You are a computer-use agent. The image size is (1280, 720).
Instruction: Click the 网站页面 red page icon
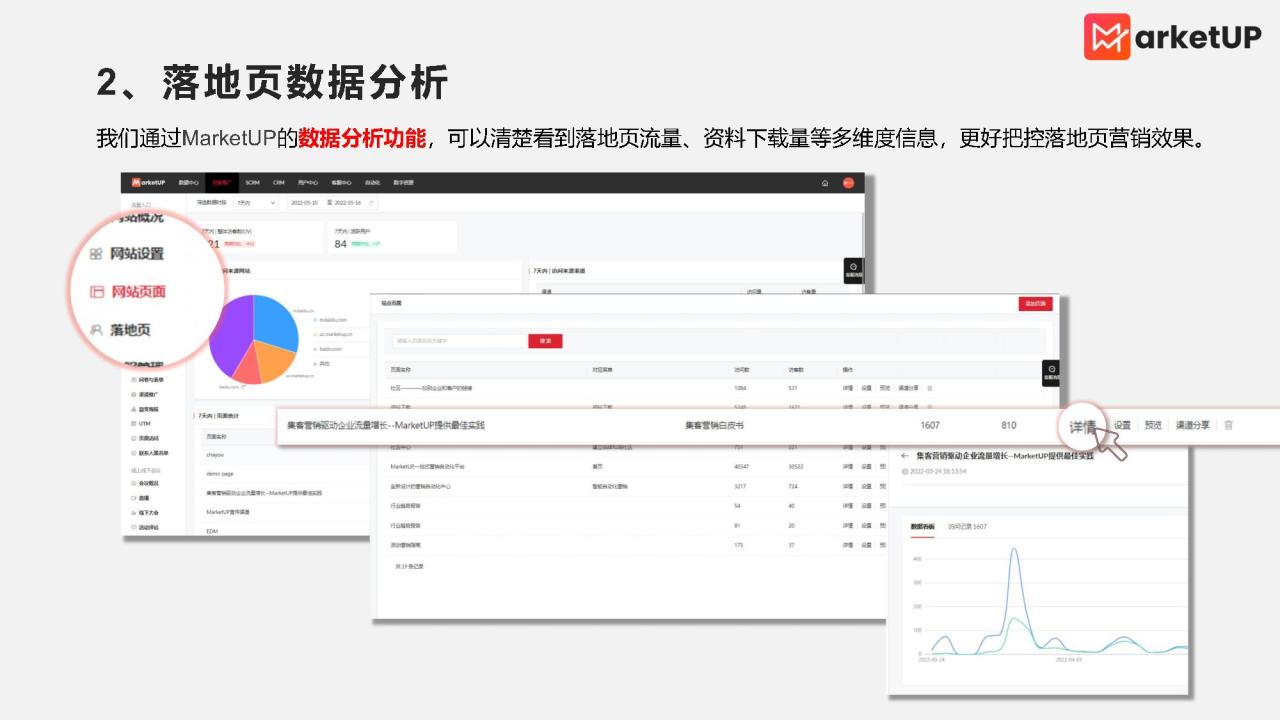pos(97,292)
